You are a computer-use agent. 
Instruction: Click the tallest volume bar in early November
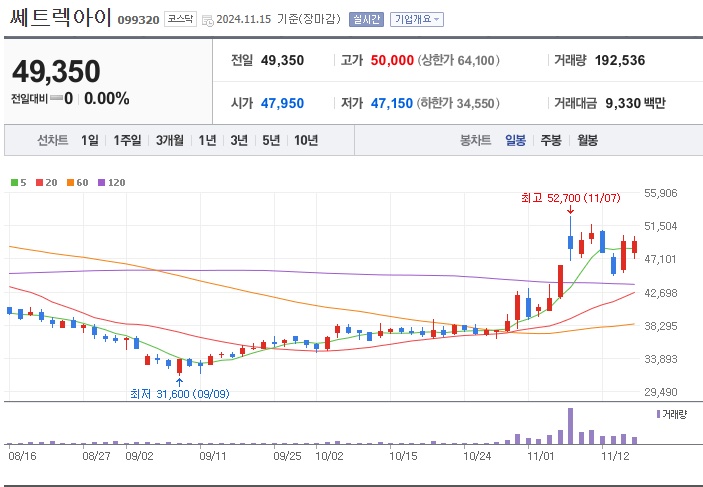click(x=570, y=426)
